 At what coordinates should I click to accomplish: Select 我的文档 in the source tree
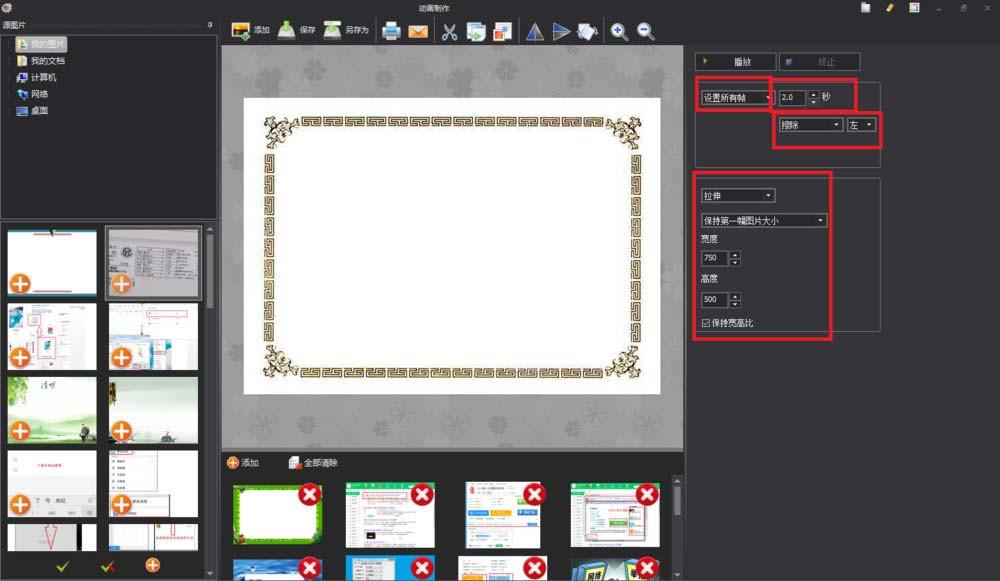47,61
